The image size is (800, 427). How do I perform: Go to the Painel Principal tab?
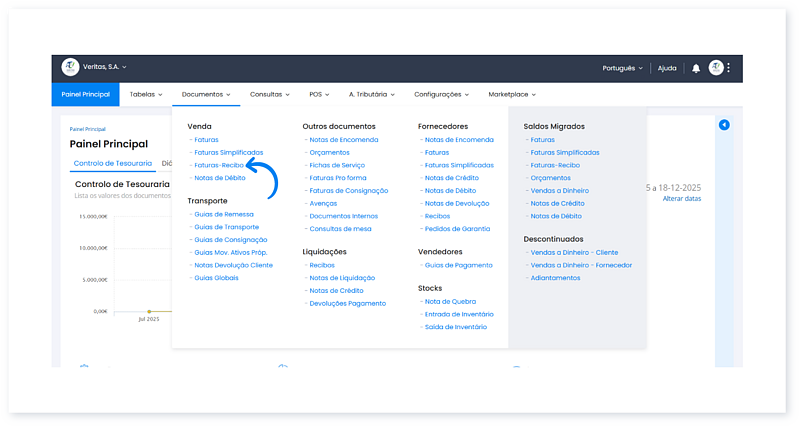pyautogui.click(x=85, y=94)
